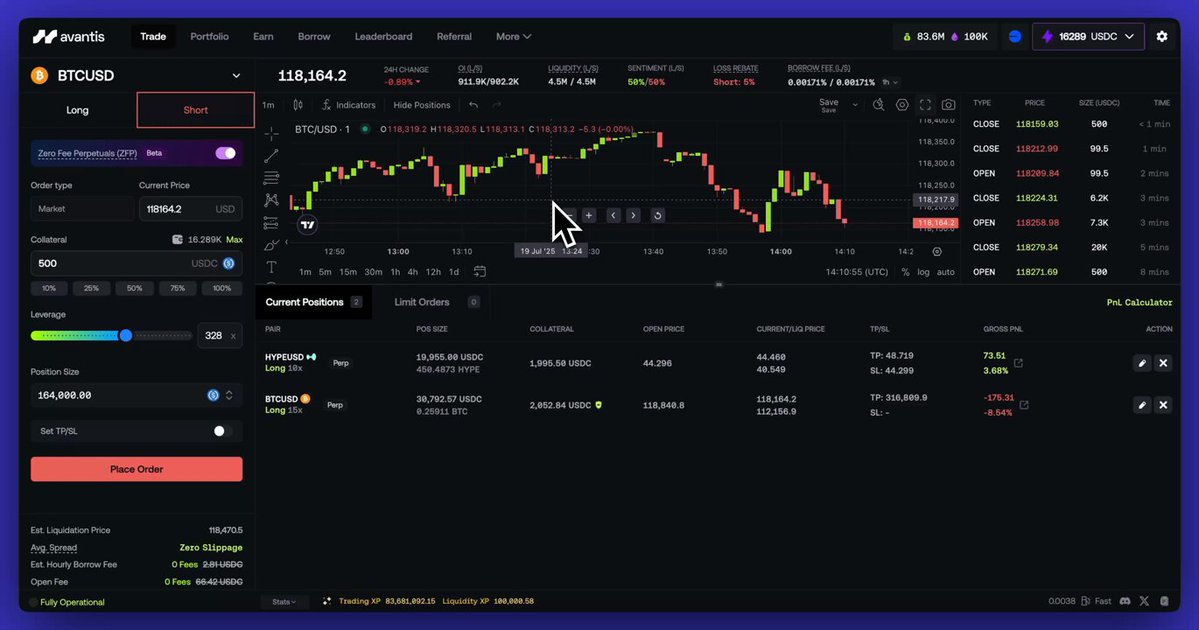1199x630 pixels.
Task: Undo the last chart action
Action: pos(473,105)
